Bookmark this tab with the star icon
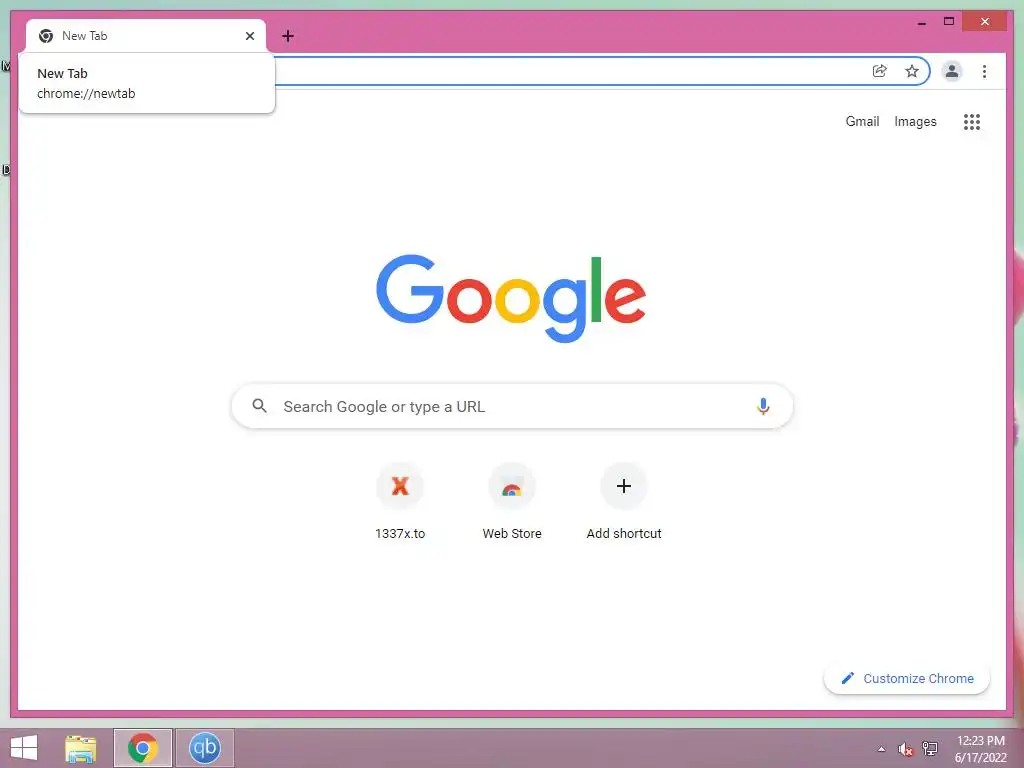Viewport: 1024px width, 768px height. (912, 71)
